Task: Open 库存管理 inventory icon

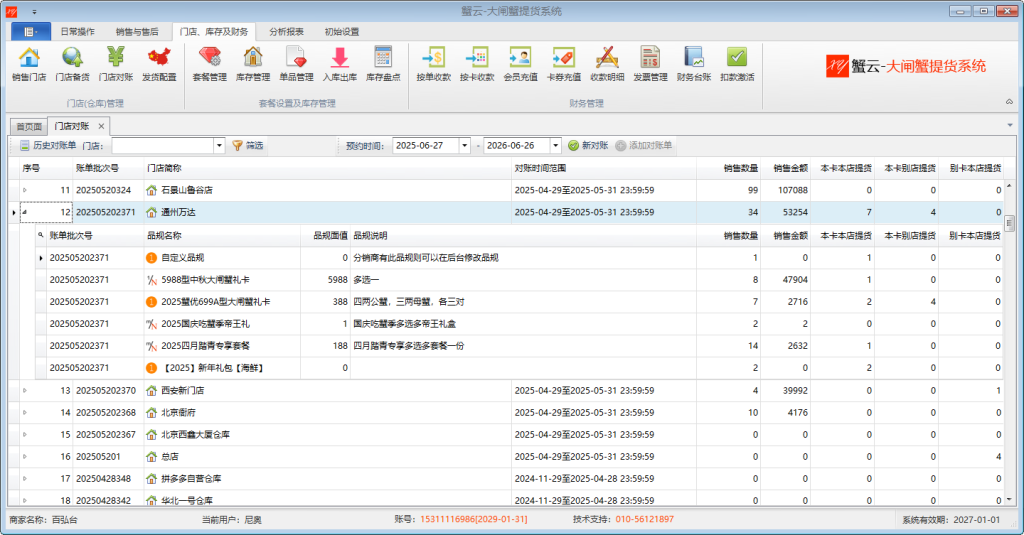Action: click(x=253, y=64)
